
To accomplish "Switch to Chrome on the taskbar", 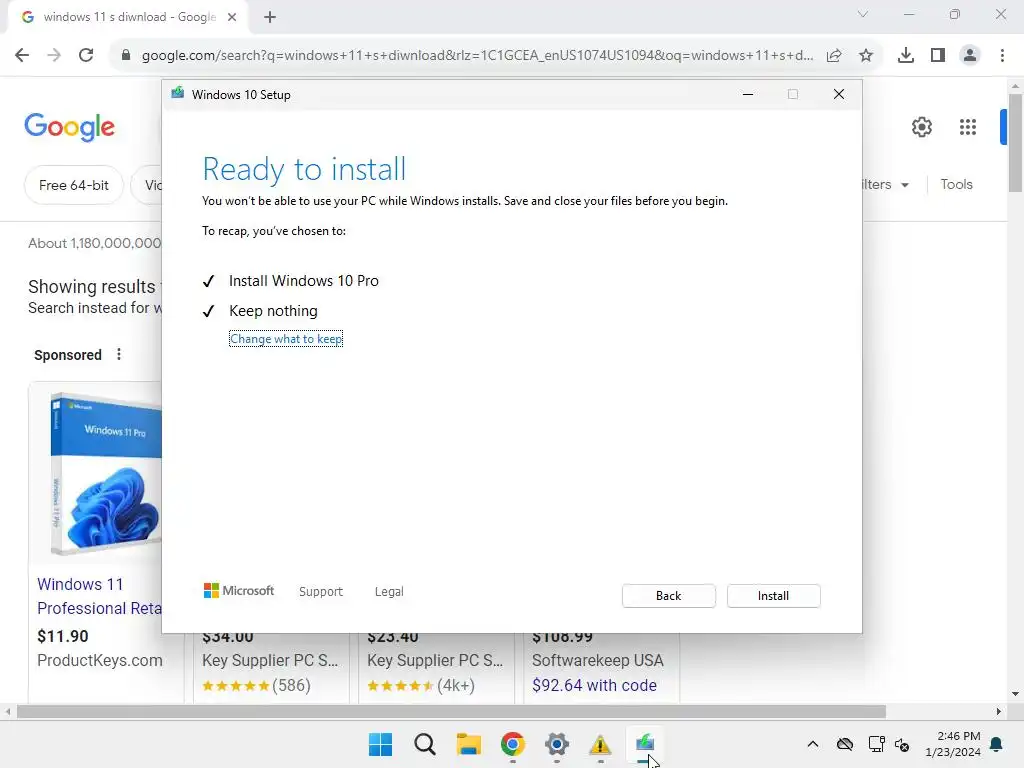I will [x=513, y=744].
